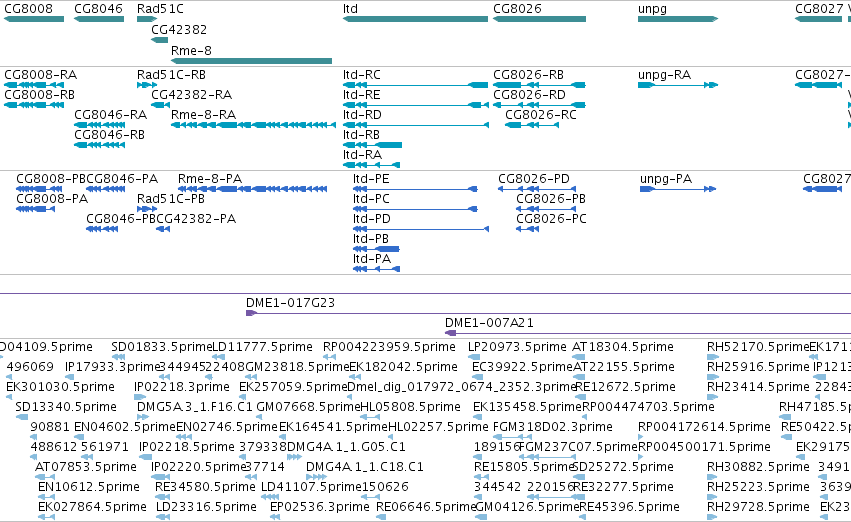The width and height of the screenshot is (851, 522).
Task: Click EST FGM318D02.3prime
Action: pyautogui.click(x=552, y=427)
